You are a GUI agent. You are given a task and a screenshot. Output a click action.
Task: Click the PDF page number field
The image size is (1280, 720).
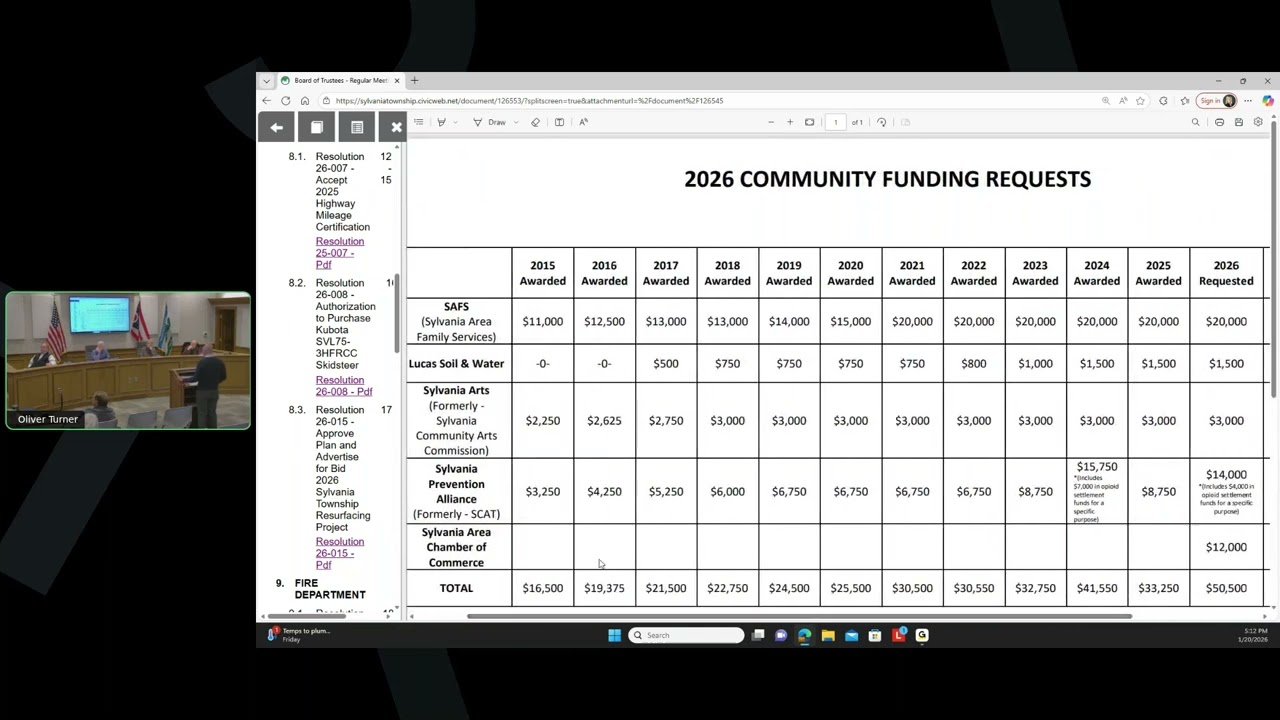point(836,122)
